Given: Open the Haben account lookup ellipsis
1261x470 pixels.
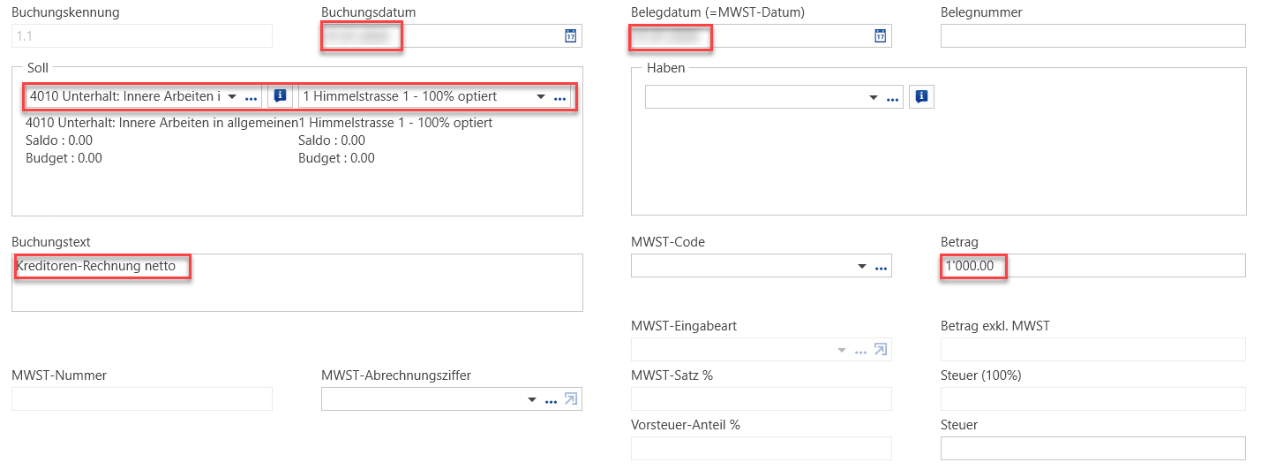Looking at the screenshot, I should 892,98.
